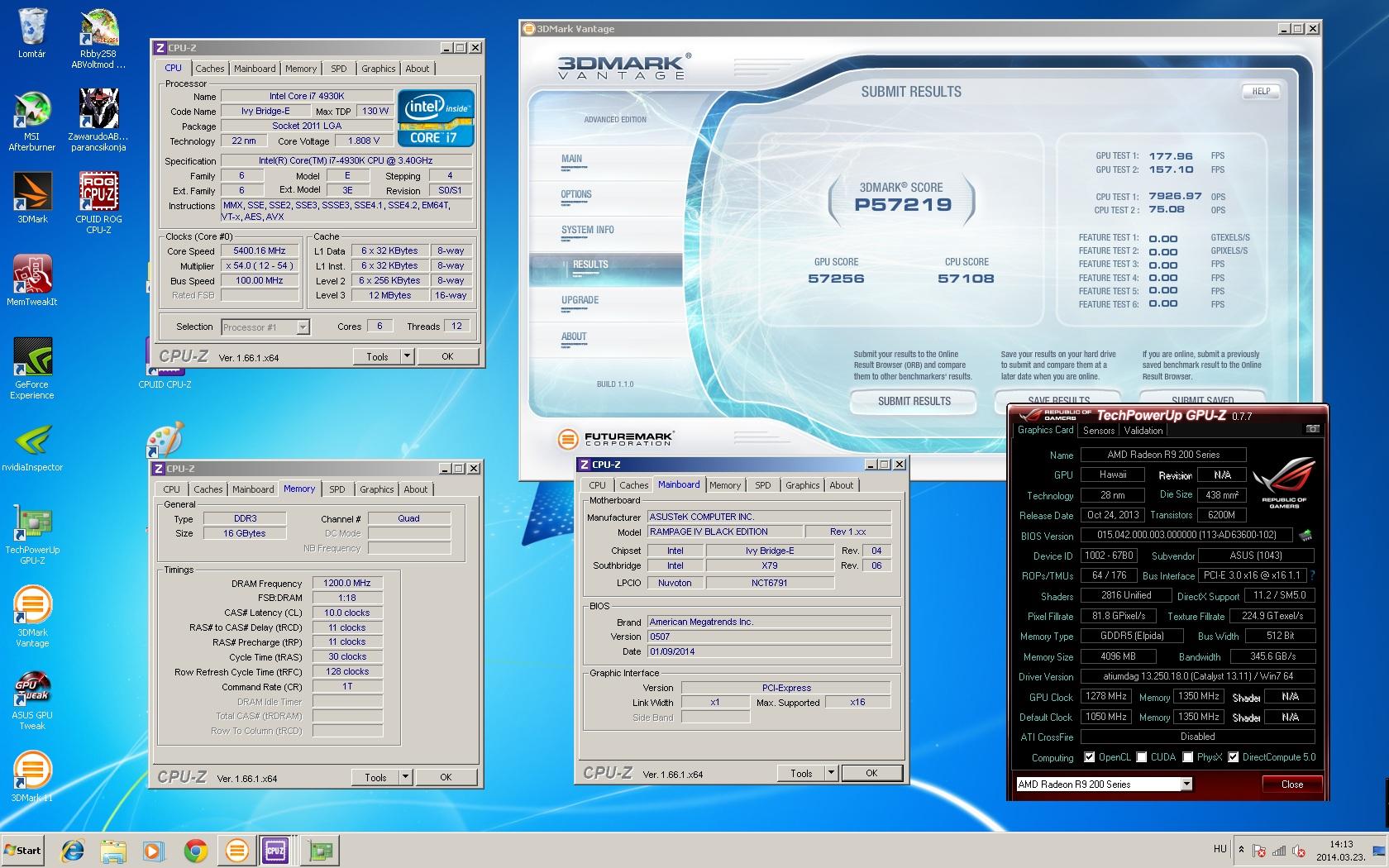Screen dimensions: 1389x868
Task: Click the P57219 3DMark score value
Action: tap(903, 205)
